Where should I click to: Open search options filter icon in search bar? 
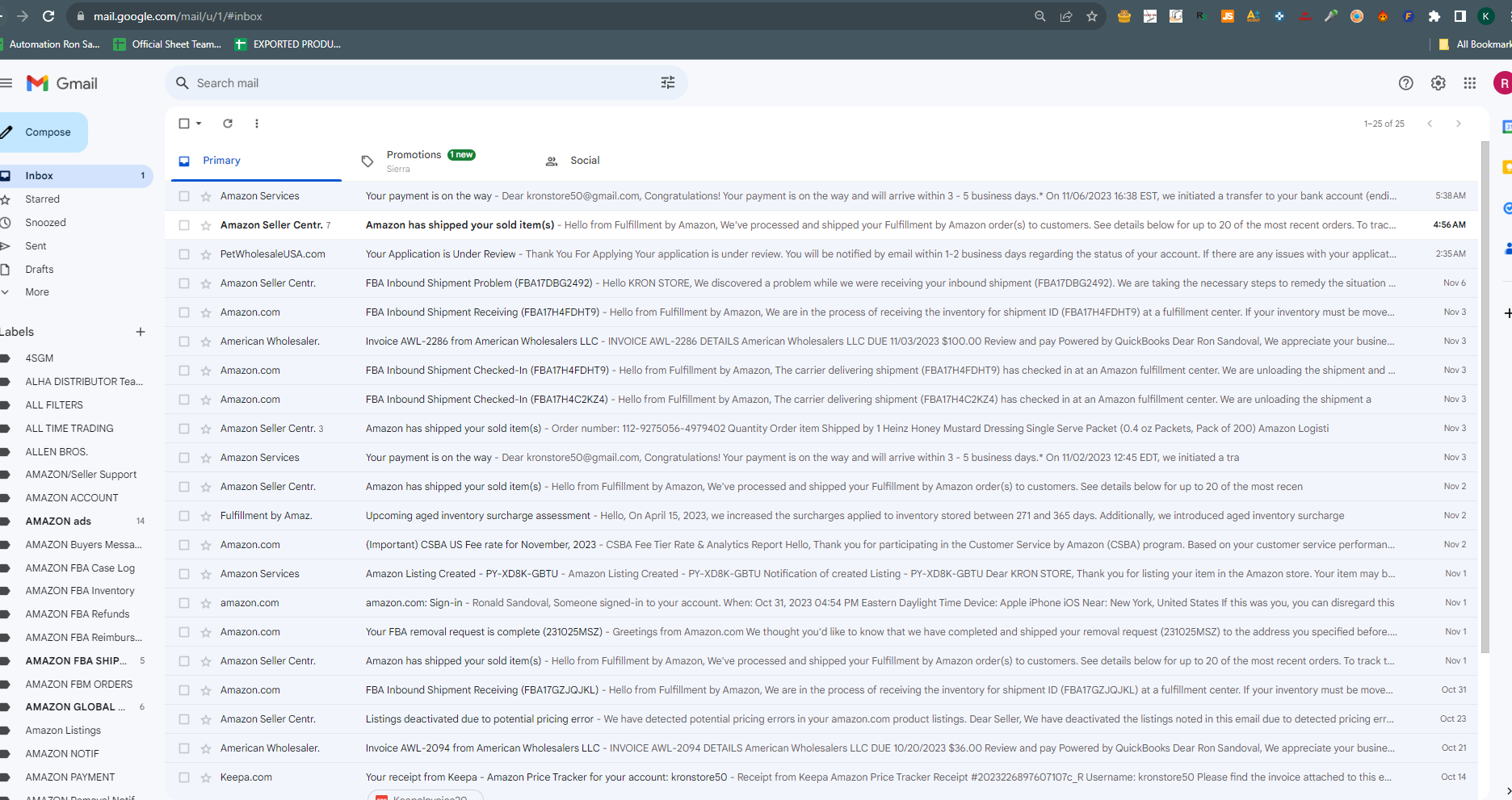click(x=668, y=82)
